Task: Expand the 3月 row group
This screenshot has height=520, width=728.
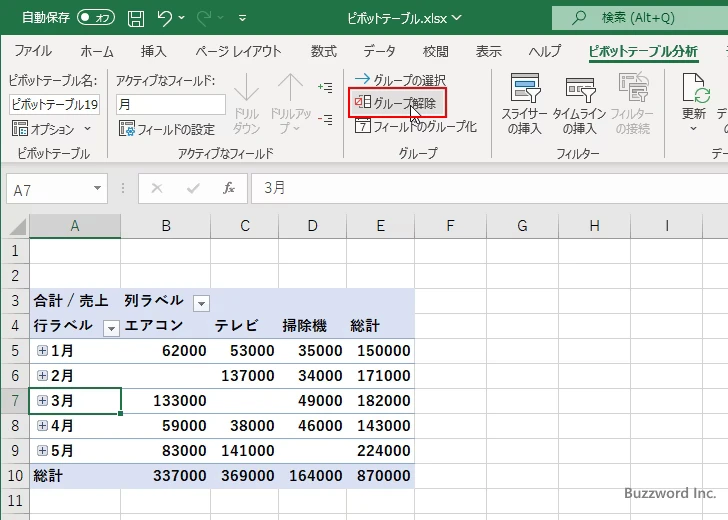Action: click(42, 400)
